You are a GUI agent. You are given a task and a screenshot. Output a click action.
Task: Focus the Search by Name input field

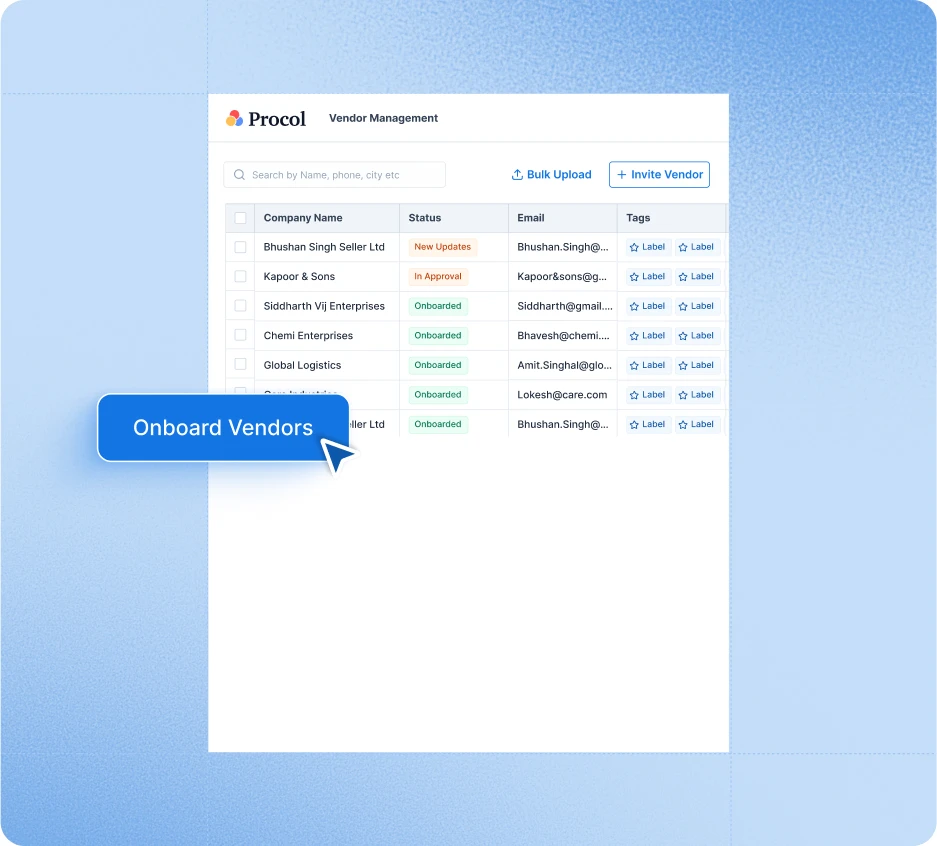pos(340,175)
